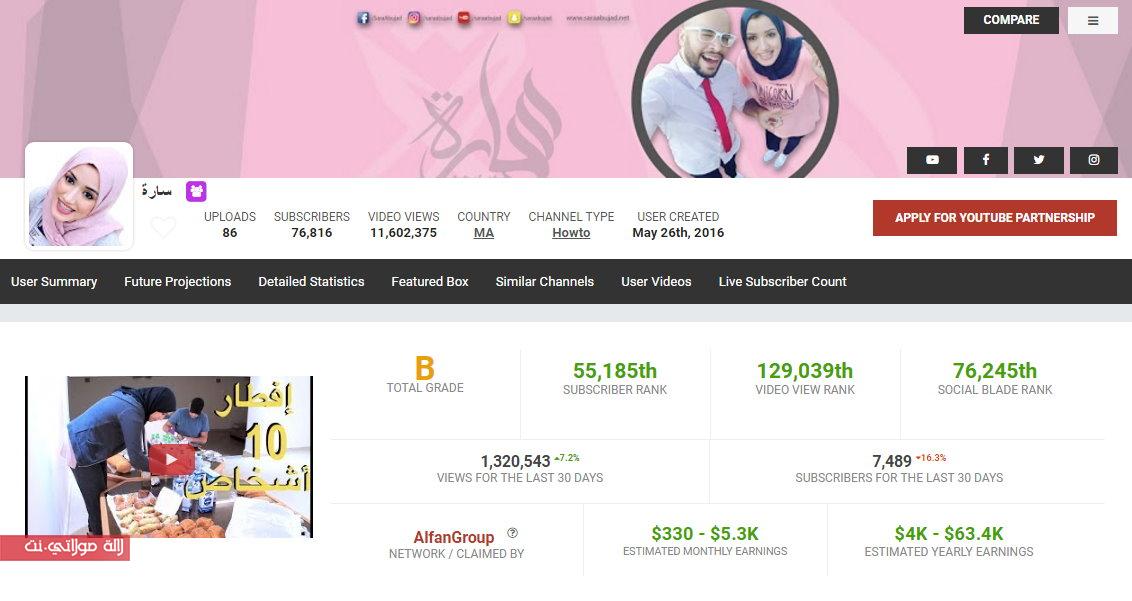Go to Detailed Statistics tab
The height and width of the screenshot is (601, 1132).
pos(311,282)
